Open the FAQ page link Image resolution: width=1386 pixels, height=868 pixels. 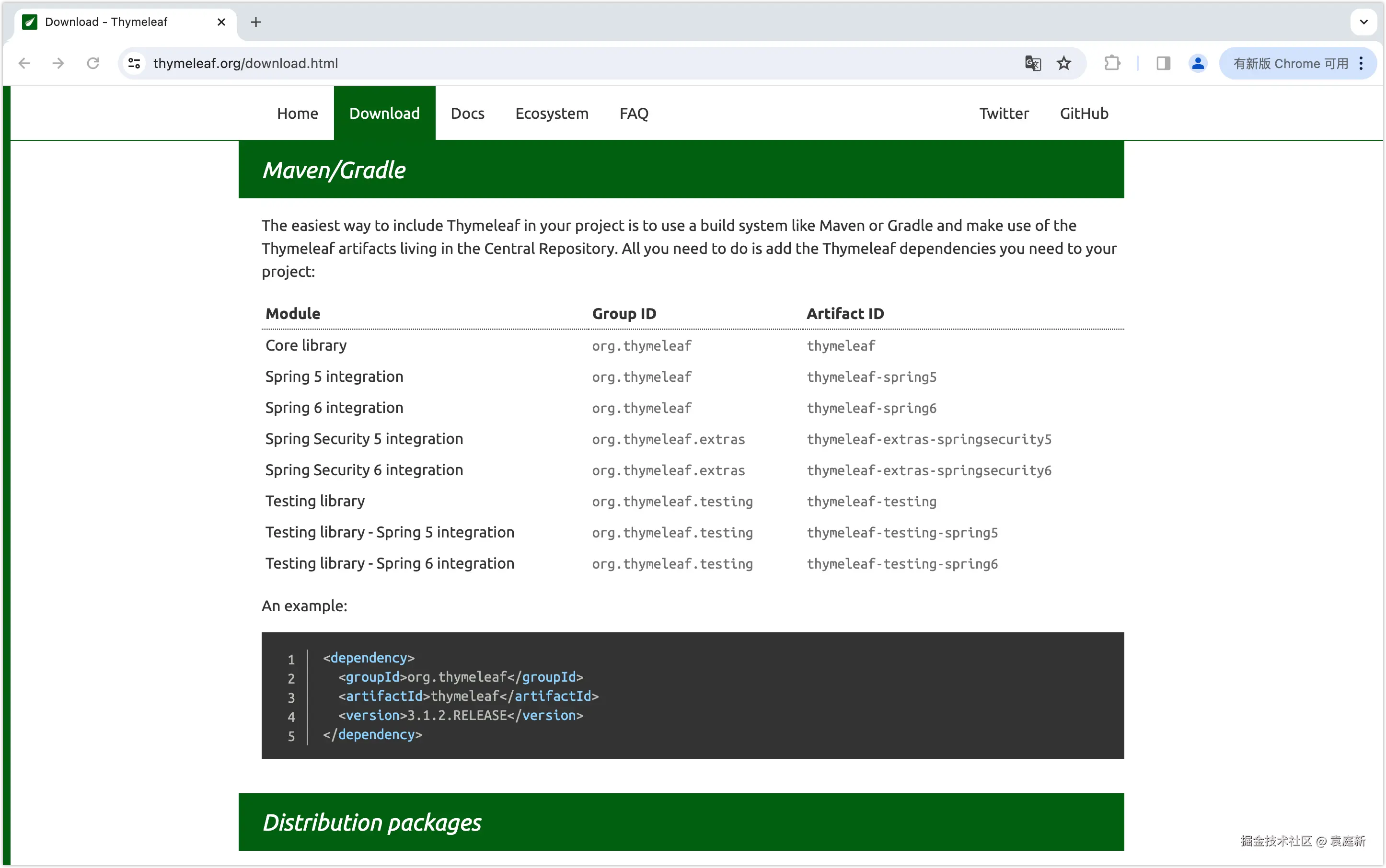click(x=634, y=114)
